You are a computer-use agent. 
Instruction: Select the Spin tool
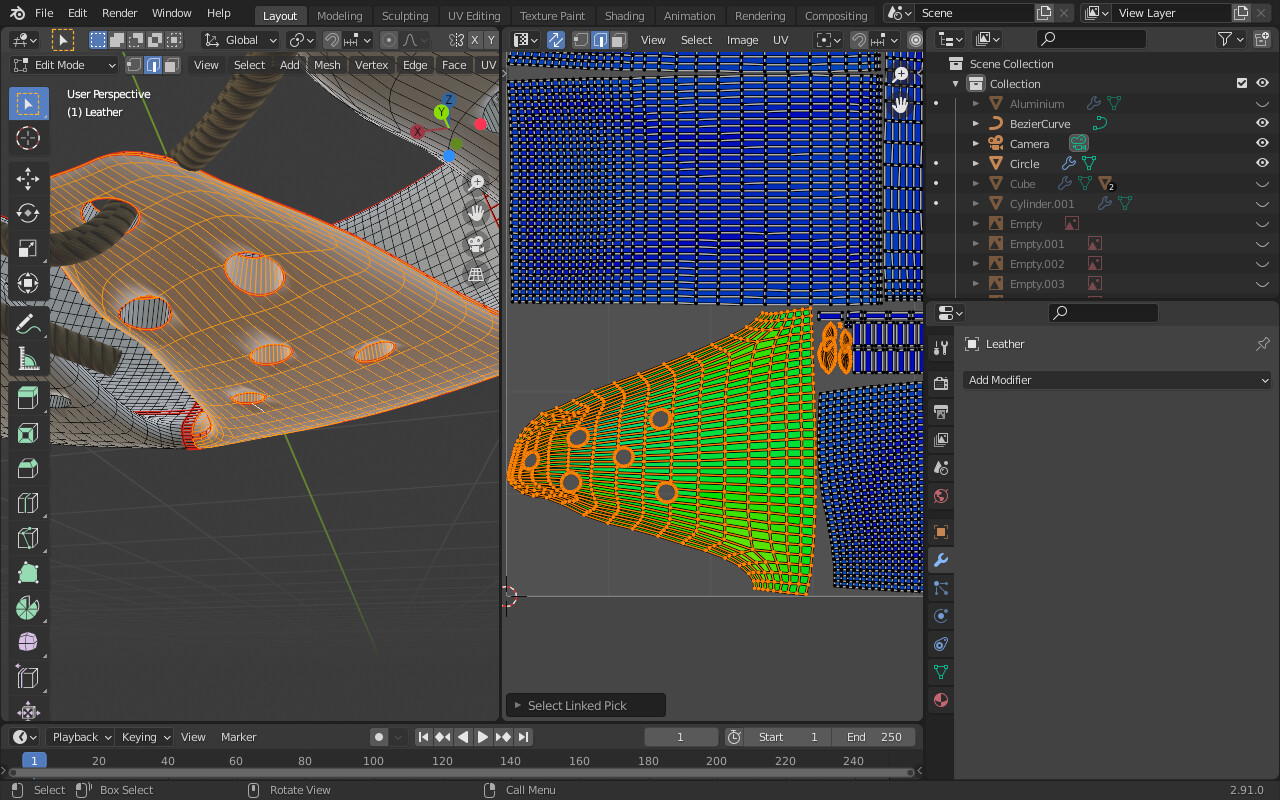click(x=28, y=609)
